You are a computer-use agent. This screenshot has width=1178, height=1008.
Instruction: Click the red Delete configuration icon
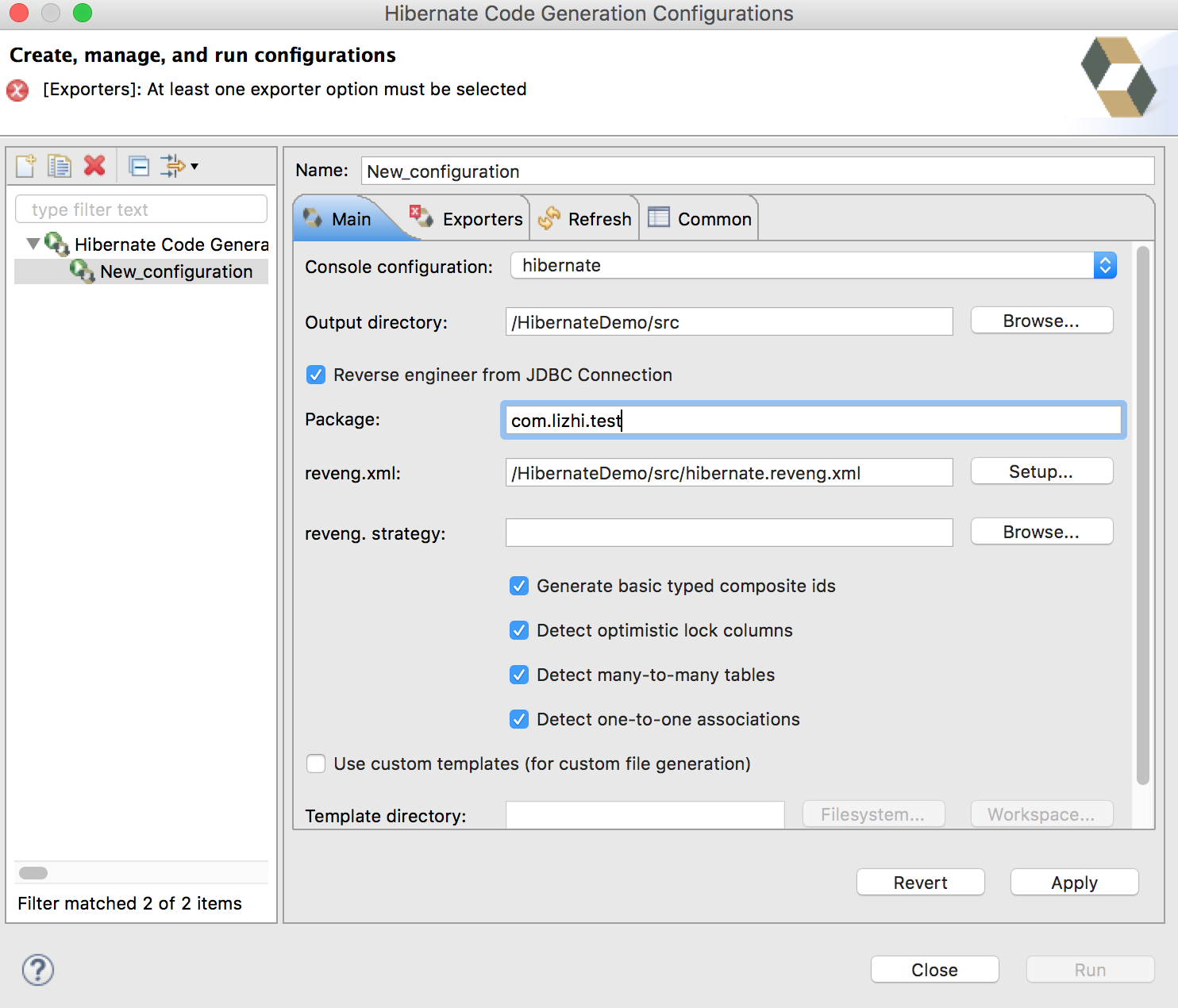[94, 165]
